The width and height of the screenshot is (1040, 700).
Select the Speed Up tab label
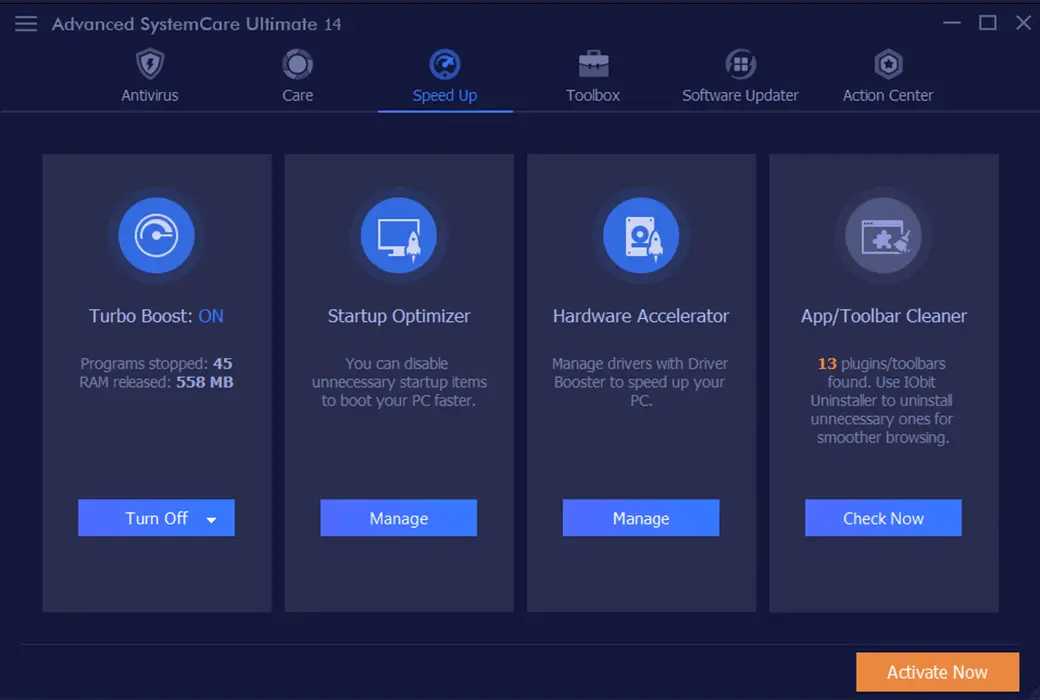click(444, 96)
